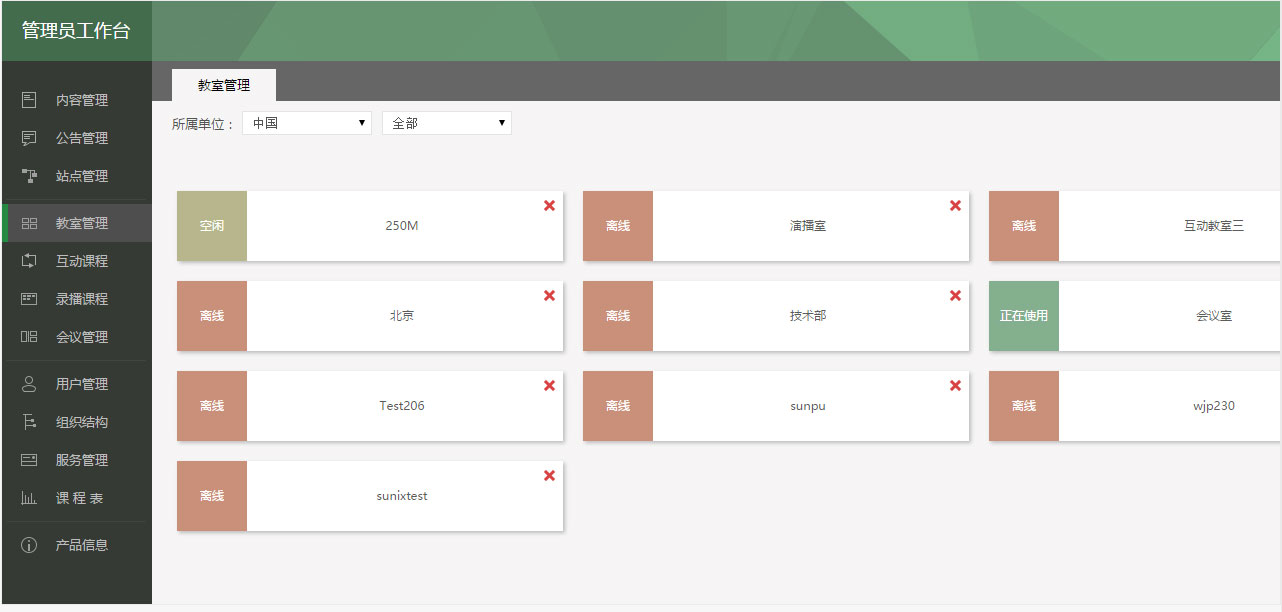Open the 全部 filter dropdown

tap(447, 123)
